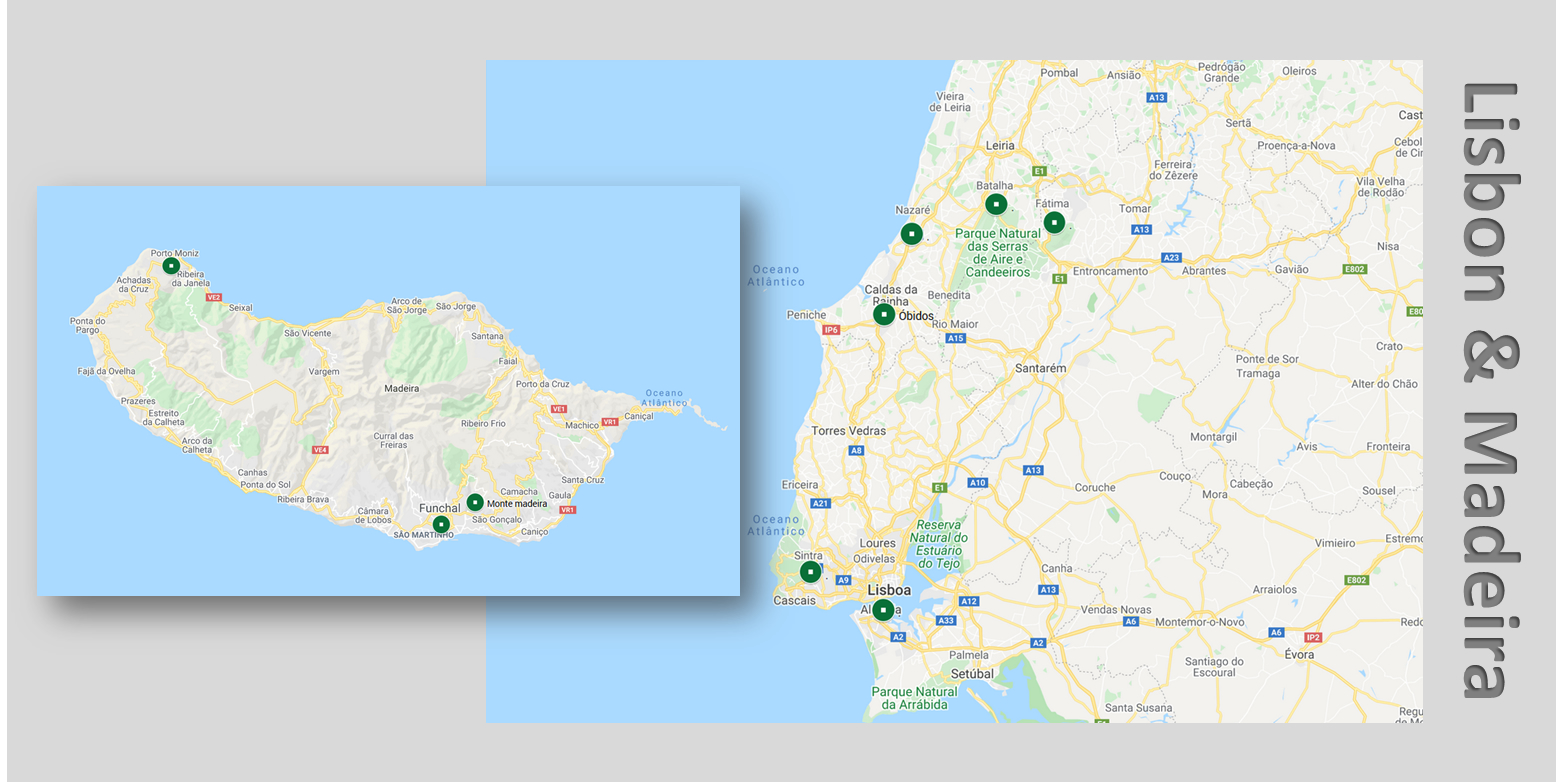1563x782 pixels.
Task: Click the Santarém city label
Action: (x=1040, y=368)
